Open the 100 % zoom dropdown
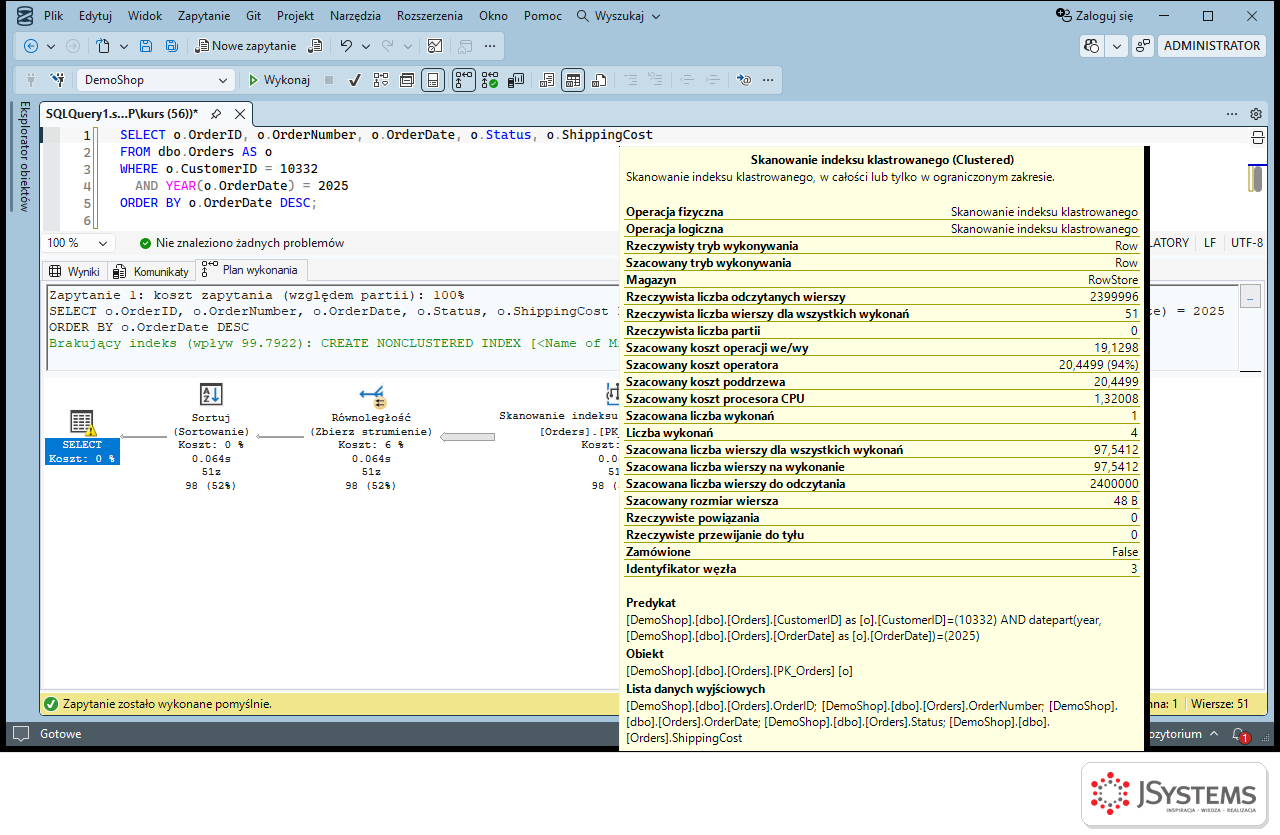The height and width of the screenshot is (835, 1280). tap(102, 243)
